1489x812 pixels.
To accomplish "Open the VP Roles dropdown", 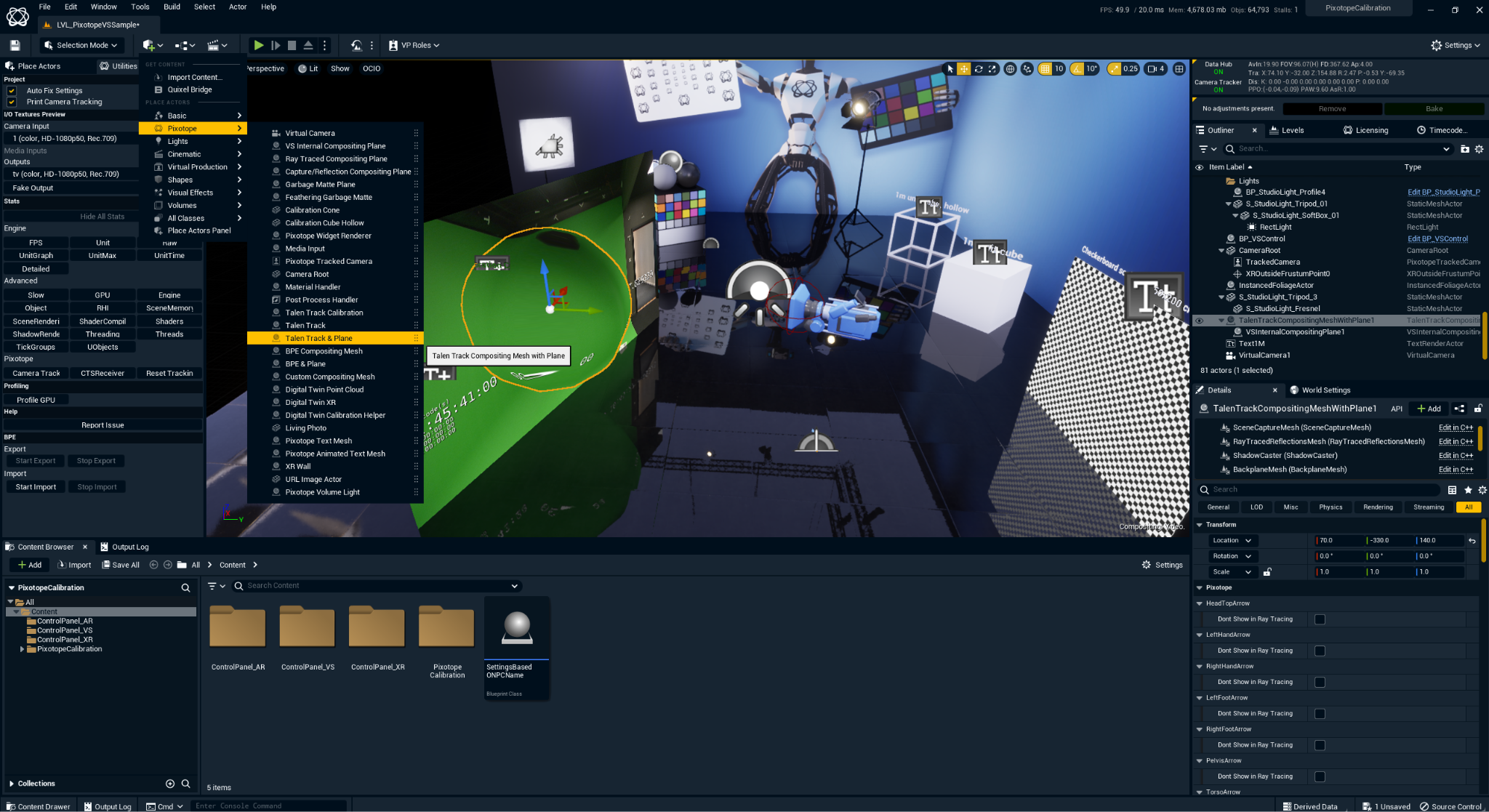I will tap(414, 45).
